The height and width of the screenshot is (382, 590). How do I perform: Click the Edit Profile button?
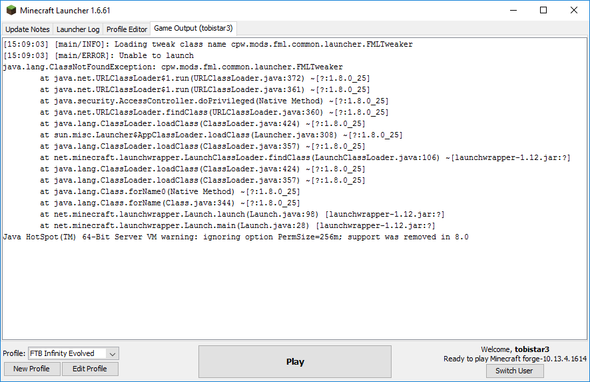pyautogui.click(x=90, y=369)
